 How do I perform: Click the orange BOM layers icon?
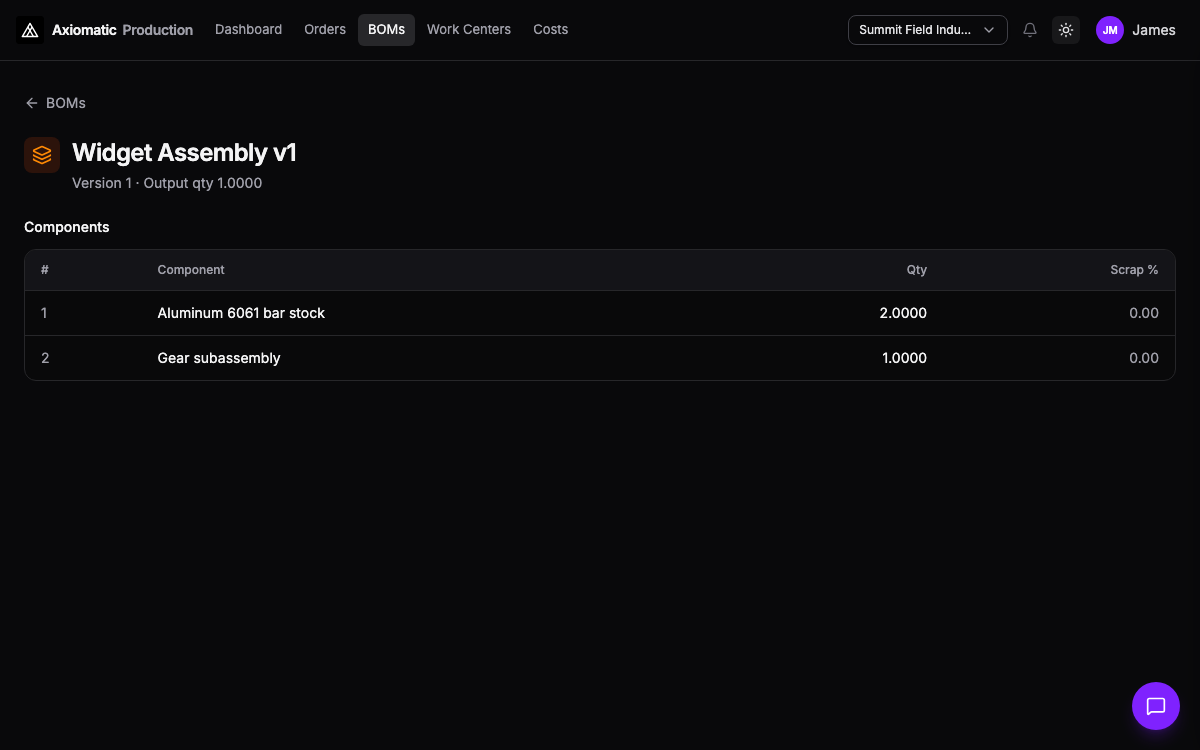tap(42, 155)
